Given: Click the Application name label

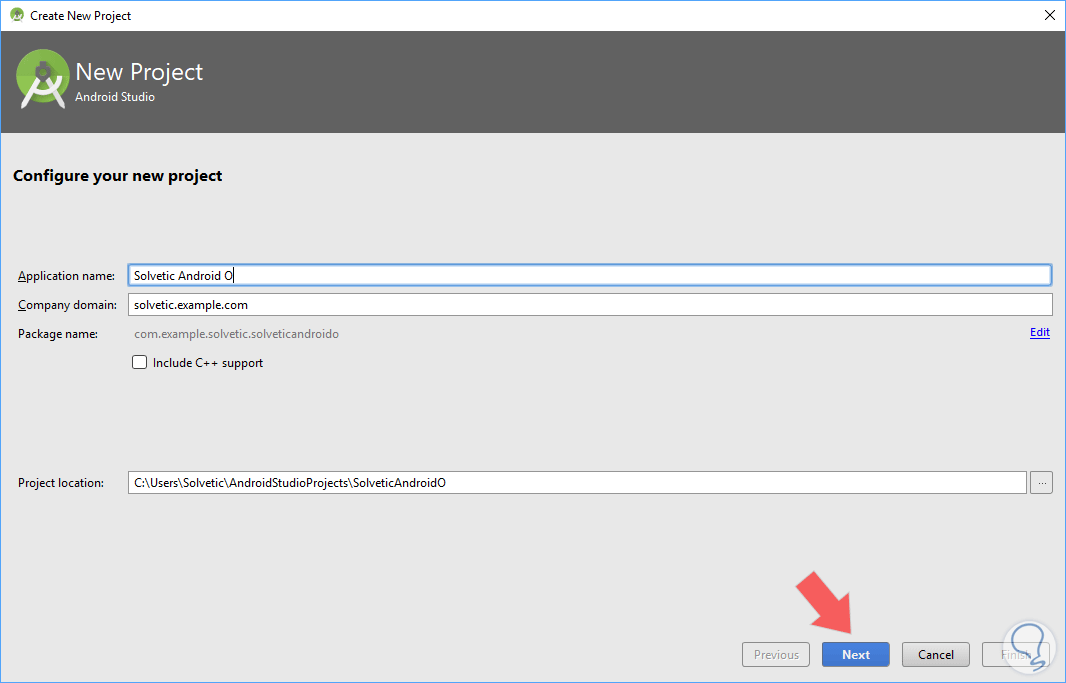Looking at the screenshot, I should click(66, 276).
